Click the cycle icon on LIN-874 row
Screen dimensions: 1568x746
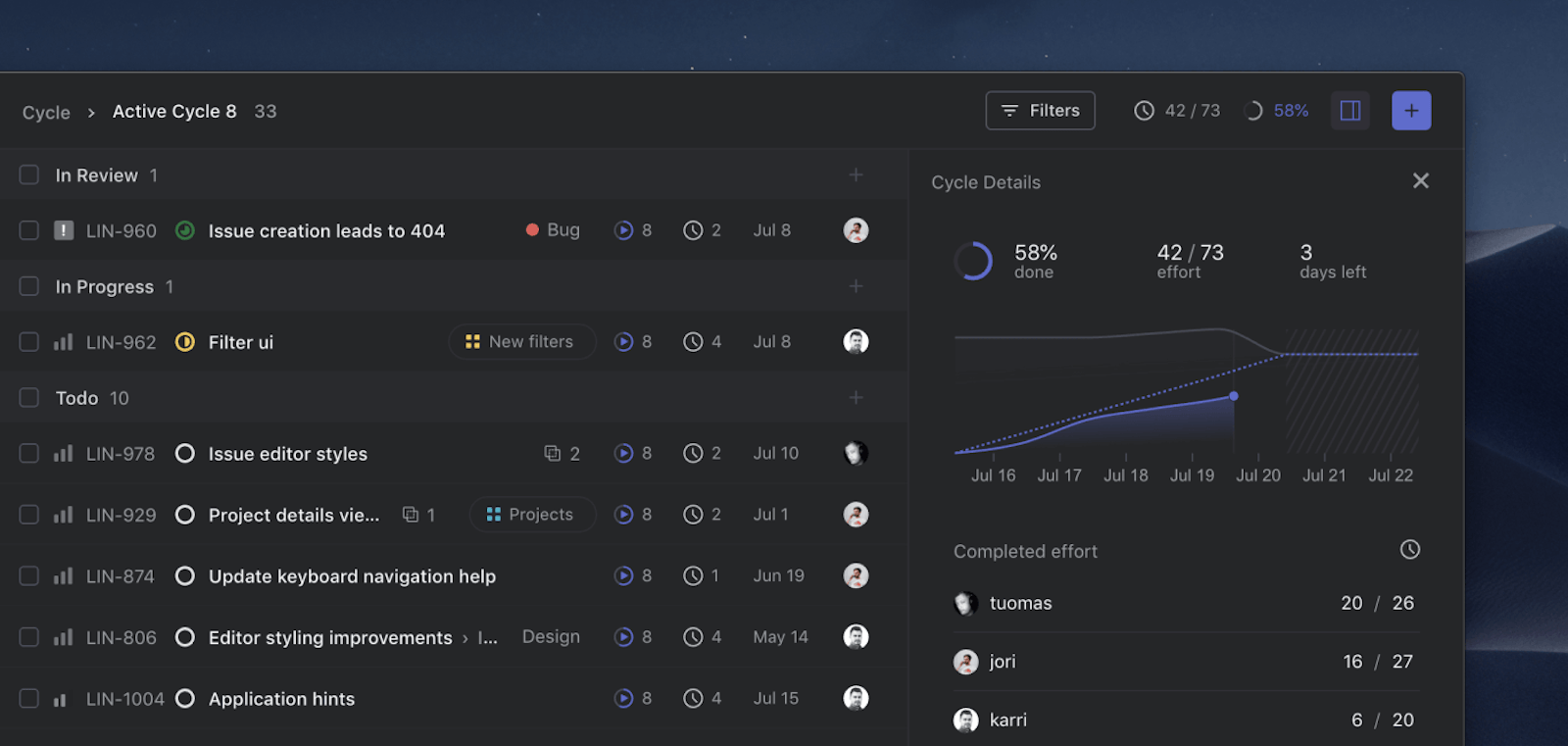click(623, 576)
